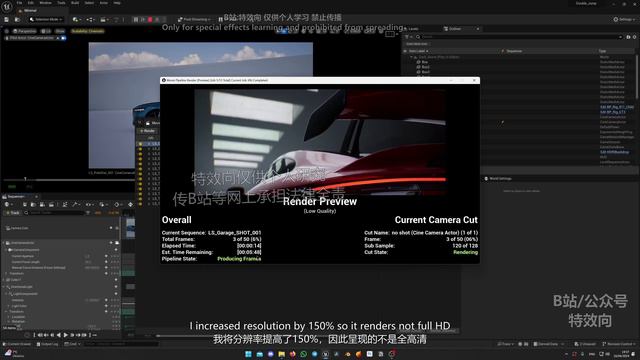
Task: Click the Play forward button in Sequencer
Action: (x=65, y=335)
